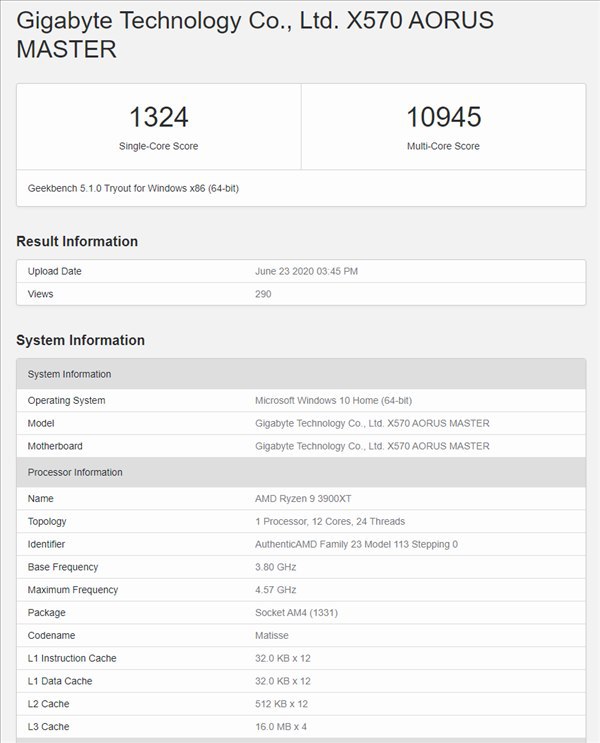Select 'AuthenticAMD Family 23 Model 113 Stepping 0'
The height and width of the screenshot is (743, 600).
tap(356, 544)
